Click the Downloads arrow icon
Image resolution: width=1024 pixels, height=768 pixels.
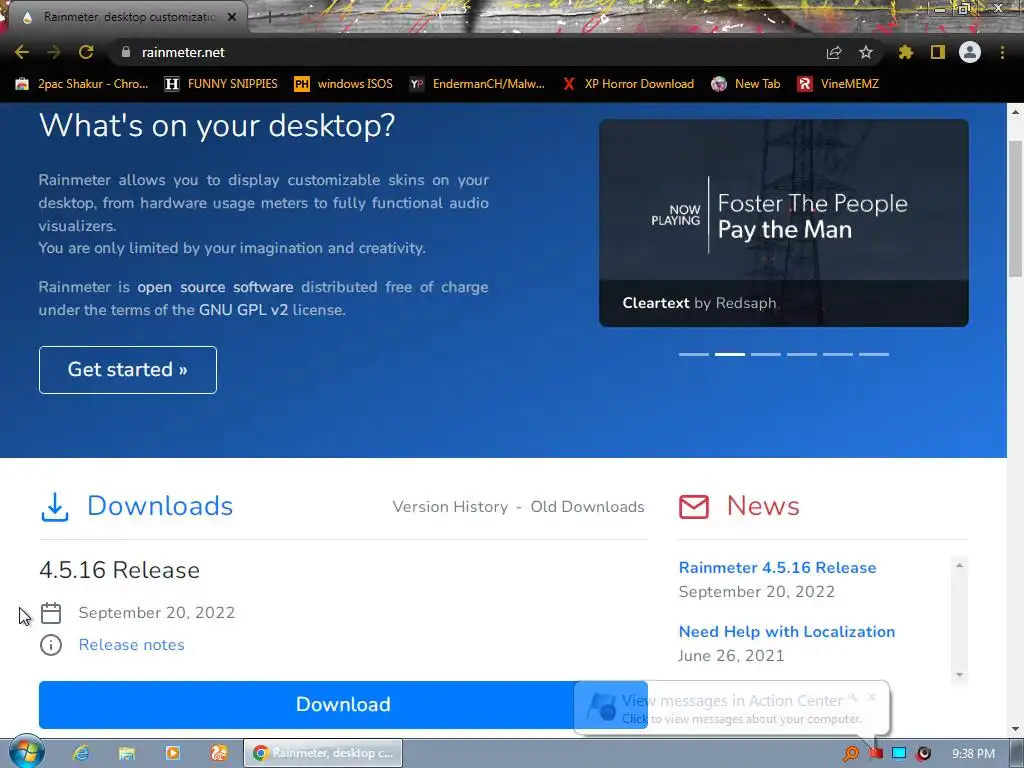55,507
